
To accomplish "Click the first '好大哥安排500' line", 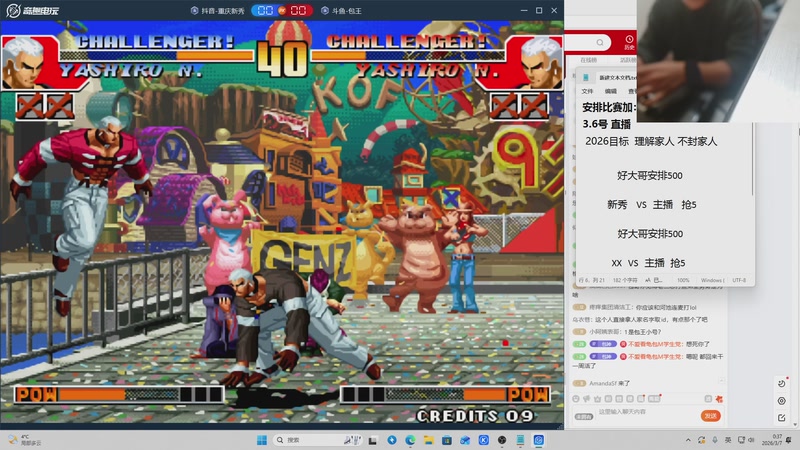I will point(649,176).
